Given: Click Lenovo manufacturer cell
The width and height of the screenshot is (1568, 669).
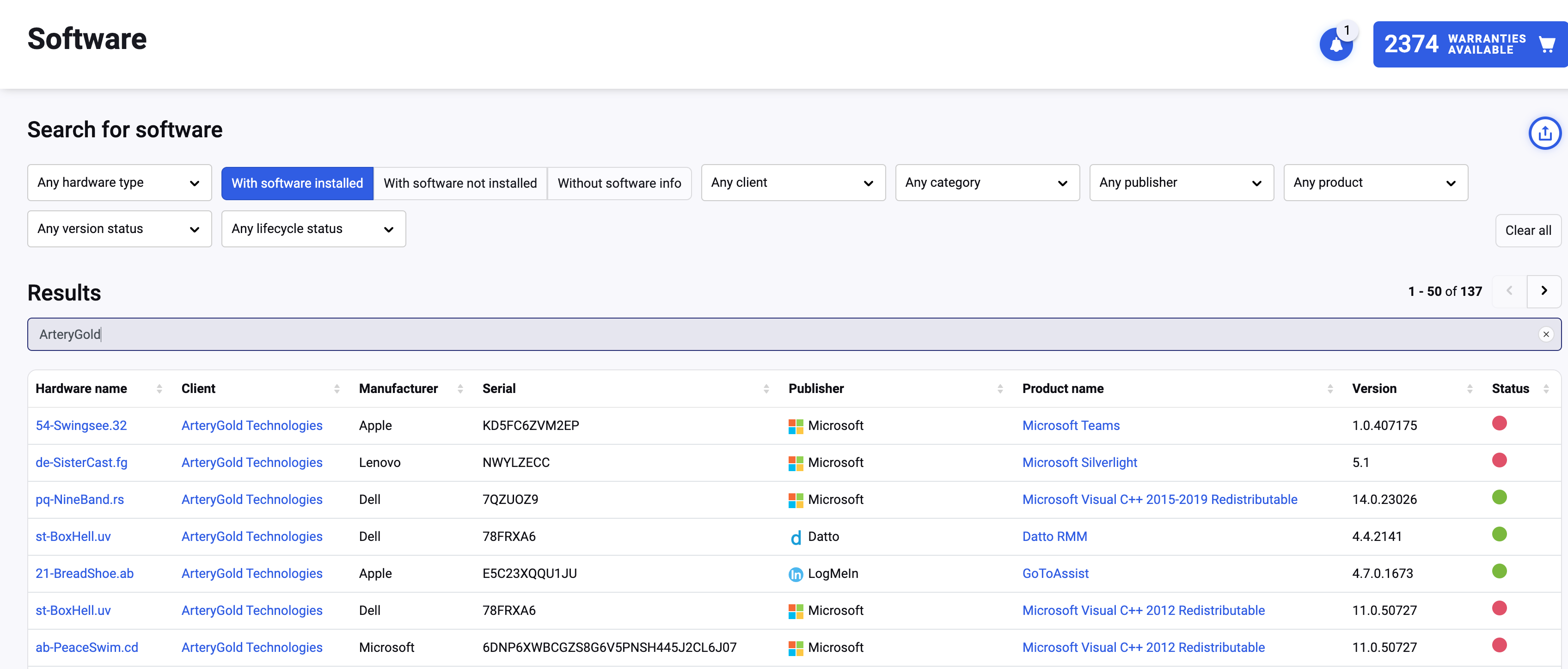Looking at the screenshot, I should (379, 463).
